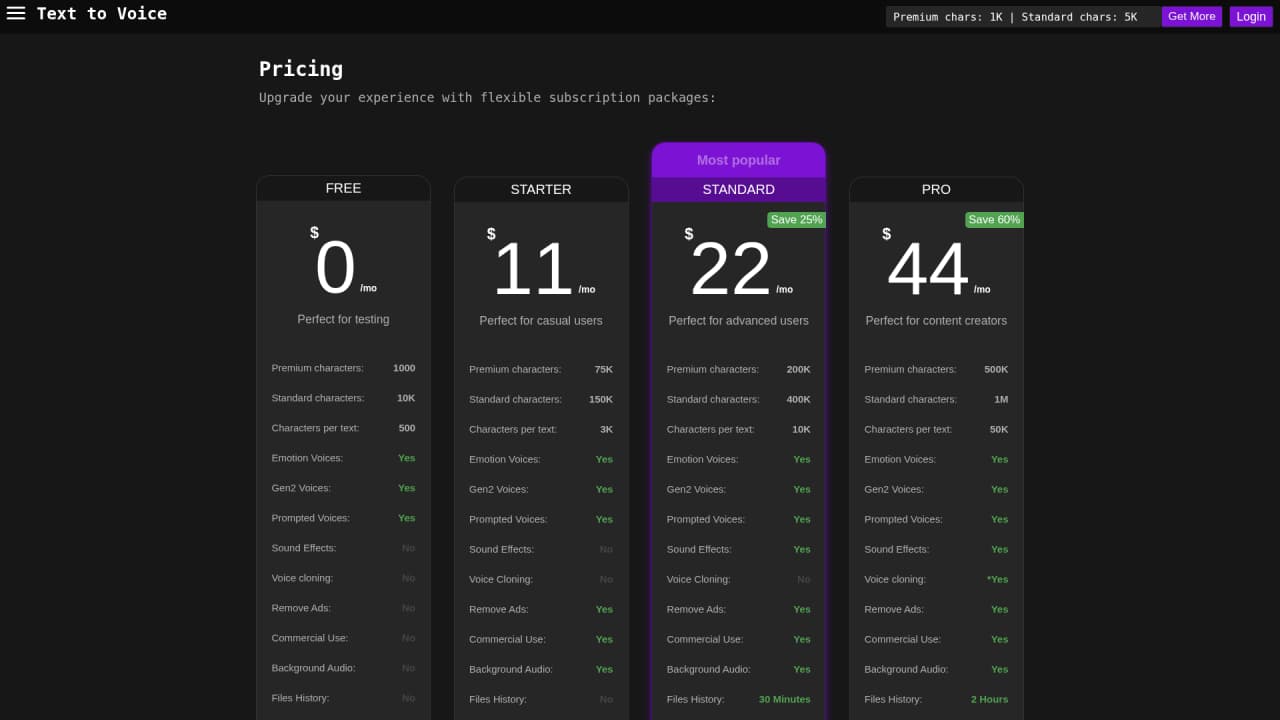Click the Pro plan's Commercial Use label
This screenshot has width=1280, height=720.
point(903,639)
